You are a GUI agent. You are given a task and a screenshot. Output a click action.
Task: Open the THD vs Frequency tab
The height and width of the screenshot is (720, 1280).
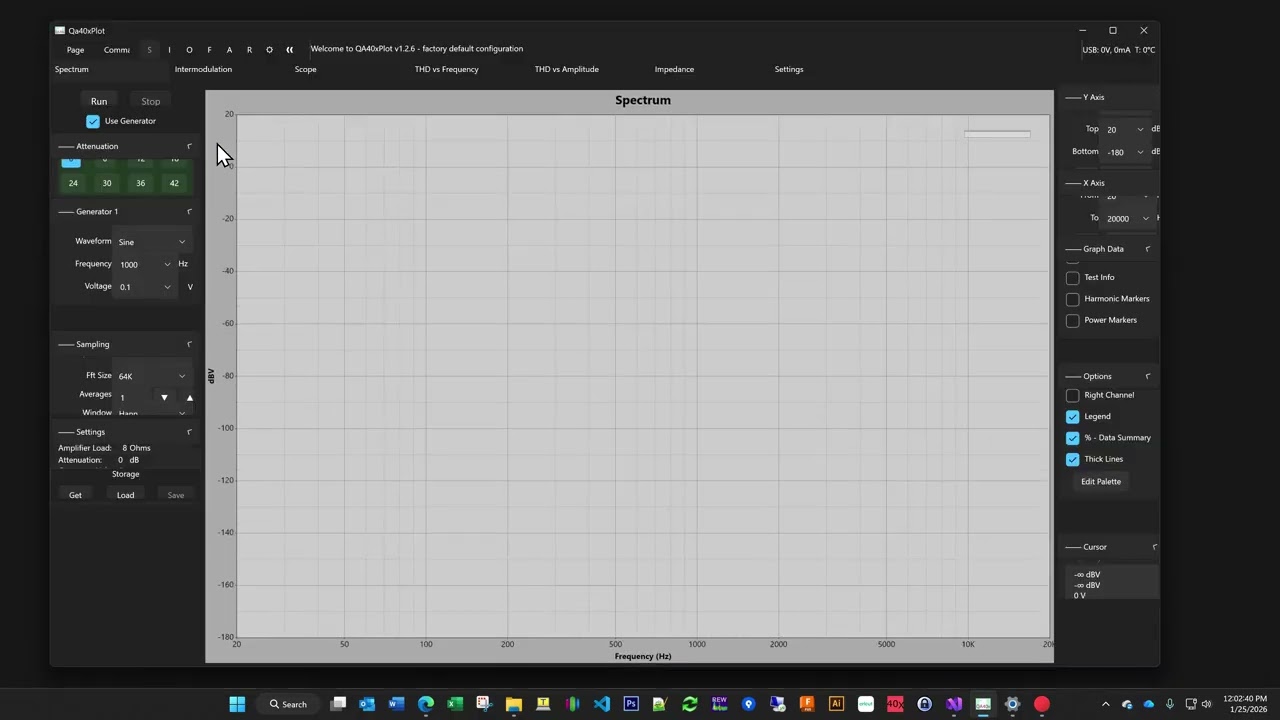446,69
